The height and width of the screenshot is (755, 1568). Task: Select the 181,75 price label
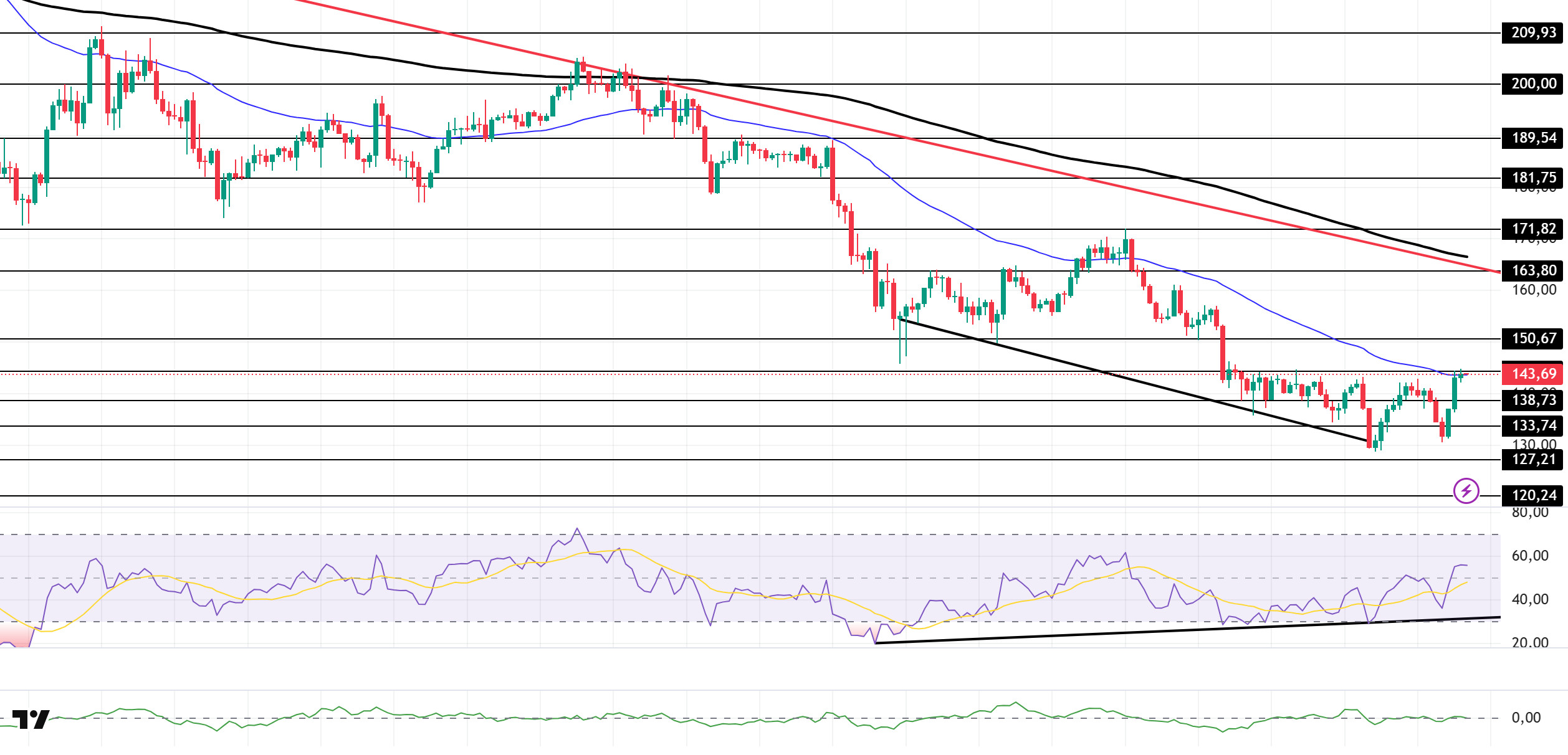tap(1533, 178)
